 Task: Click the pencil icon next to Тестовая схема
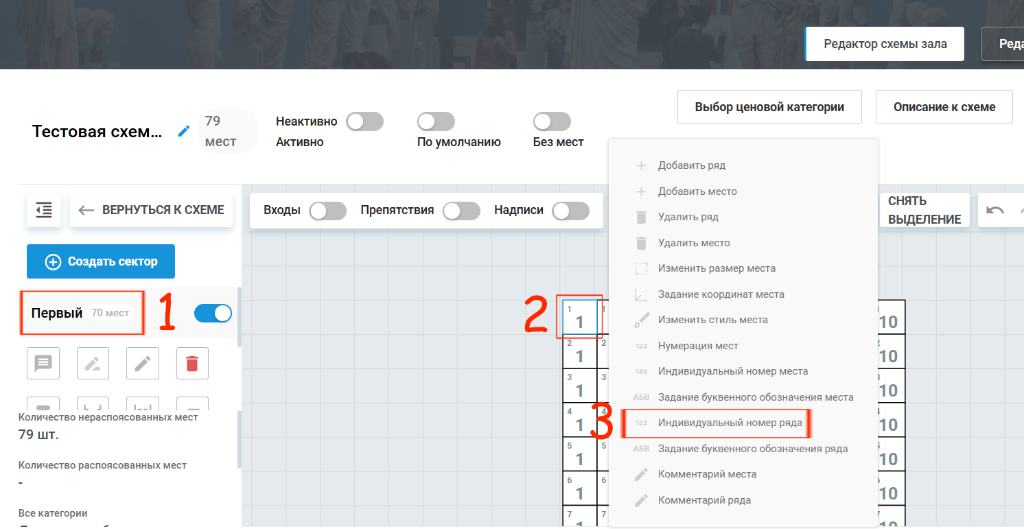pos(184,132)
